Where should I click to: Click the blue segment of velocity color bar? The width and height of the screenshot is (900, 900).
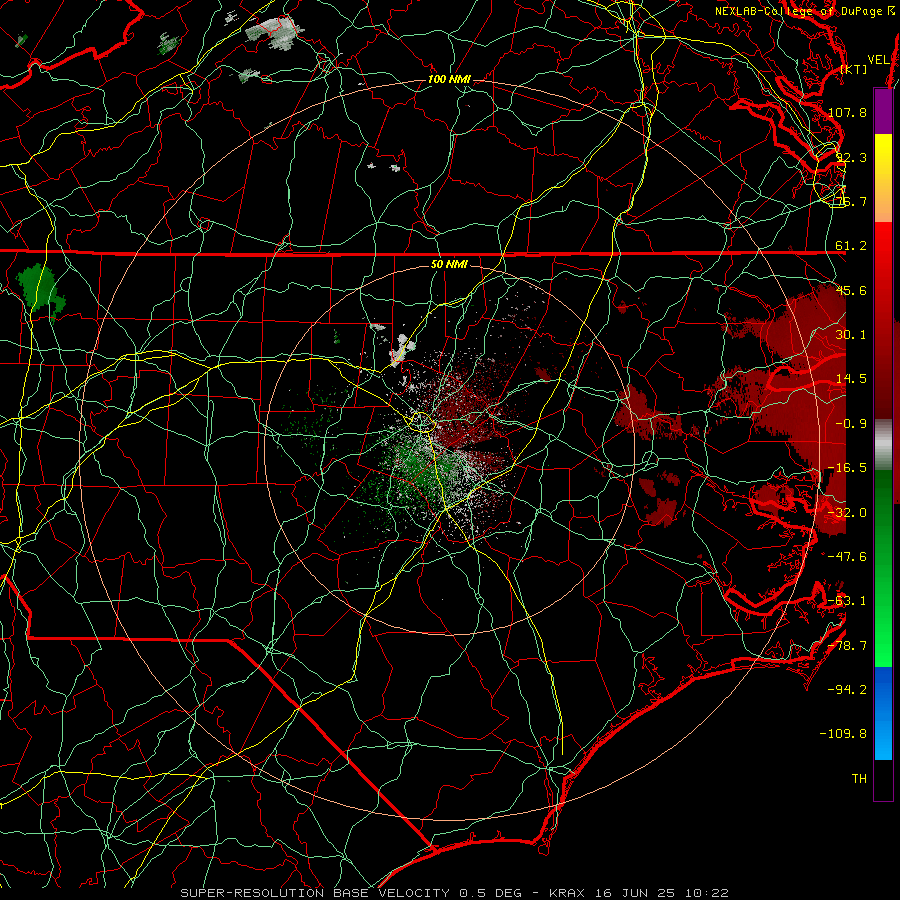point(883,713)
